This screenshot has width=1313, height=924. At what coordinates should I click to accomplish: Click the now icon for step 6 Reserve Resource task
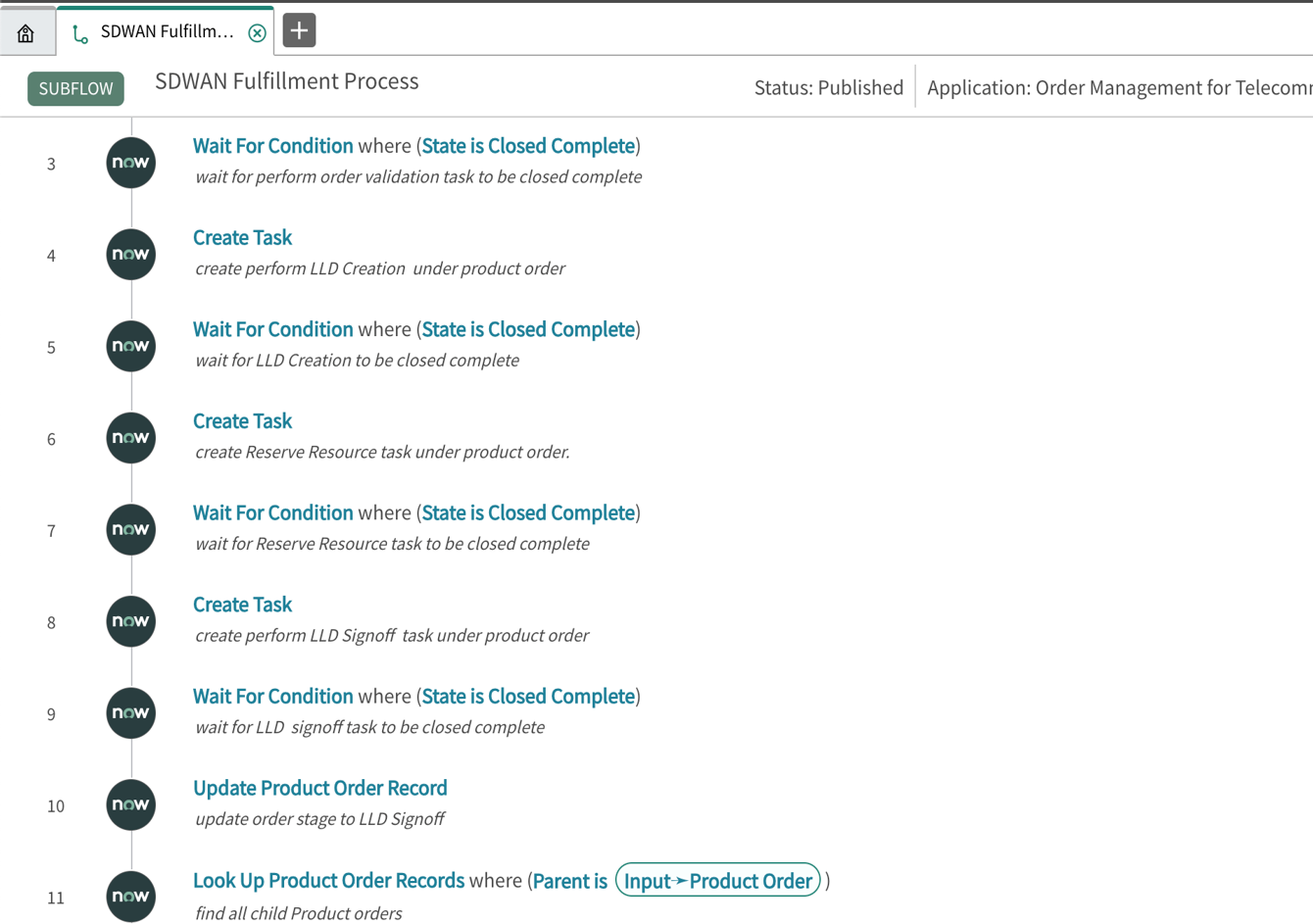tap(130, 437)
